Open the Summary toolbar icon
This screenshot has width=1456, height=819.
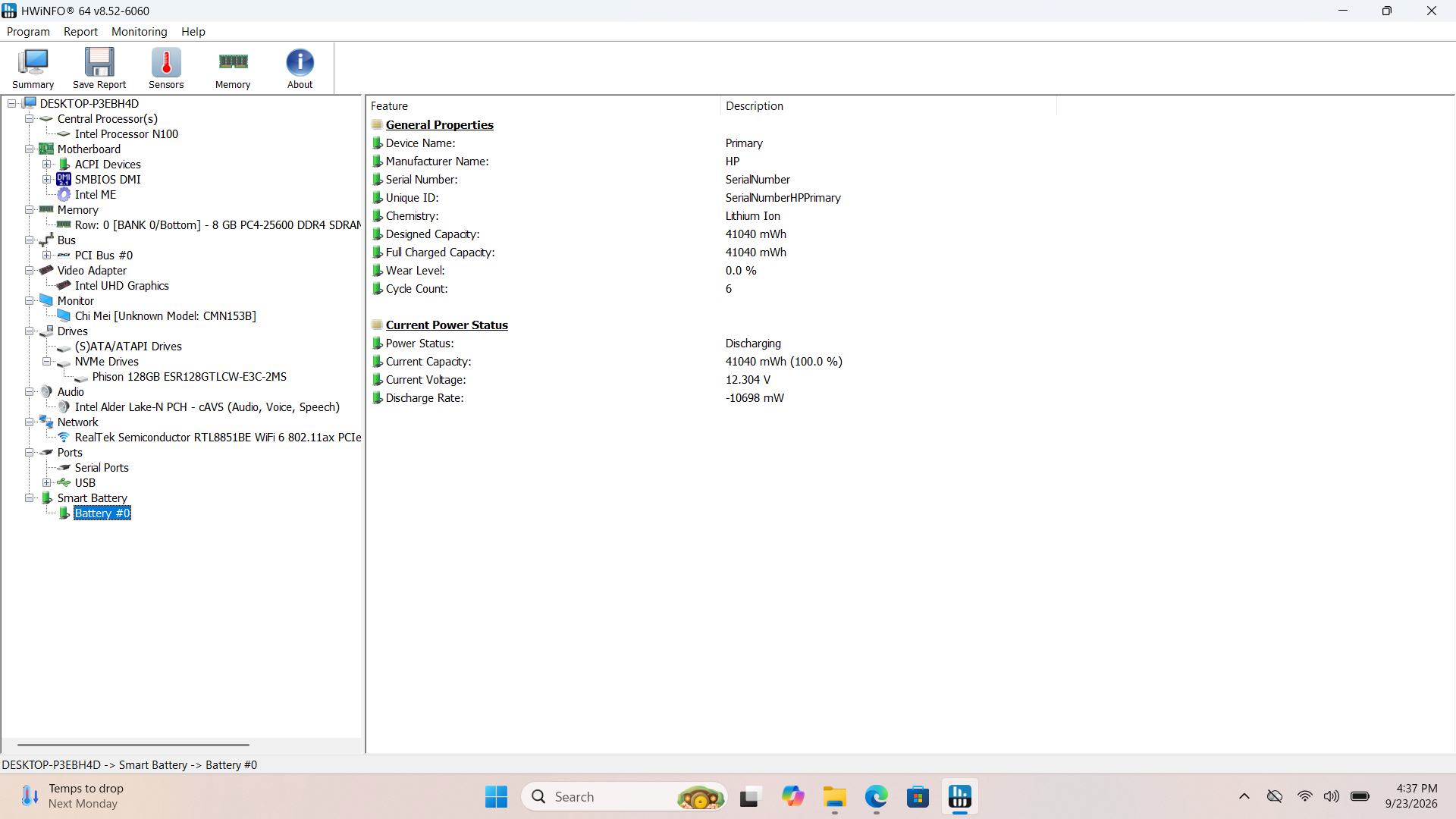(x=33, y=69)
